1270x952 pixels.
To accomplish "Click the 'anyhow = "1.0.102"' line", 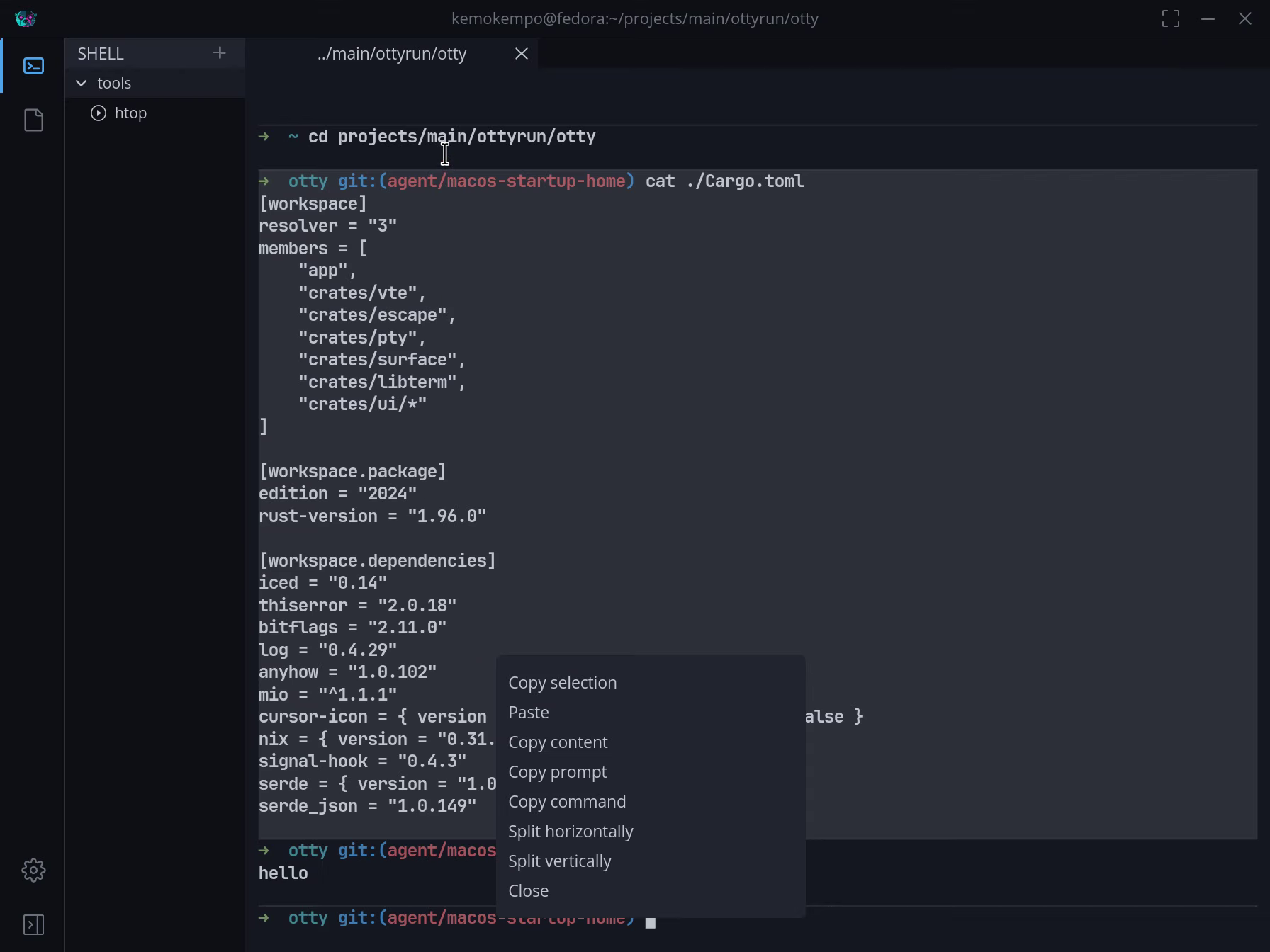I will [347, 672].
